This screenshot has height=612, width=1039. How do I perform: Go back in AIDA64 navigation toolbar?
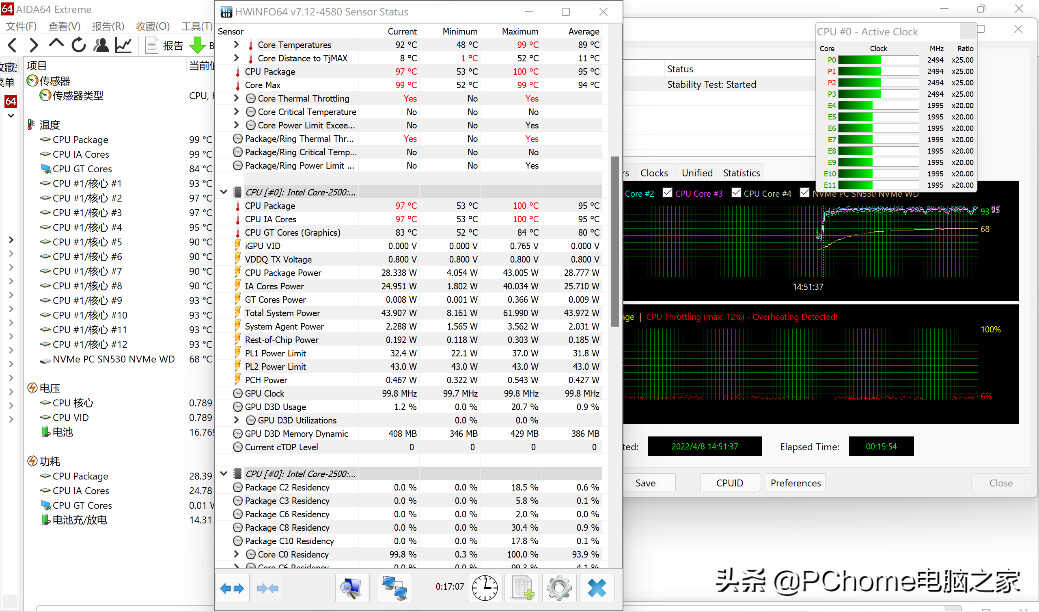[12, 45]
